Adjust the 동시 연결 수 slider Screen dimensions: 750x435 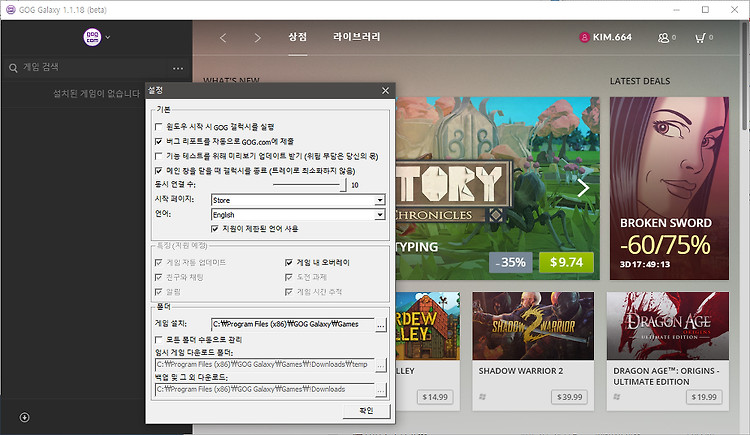(343, 185)
